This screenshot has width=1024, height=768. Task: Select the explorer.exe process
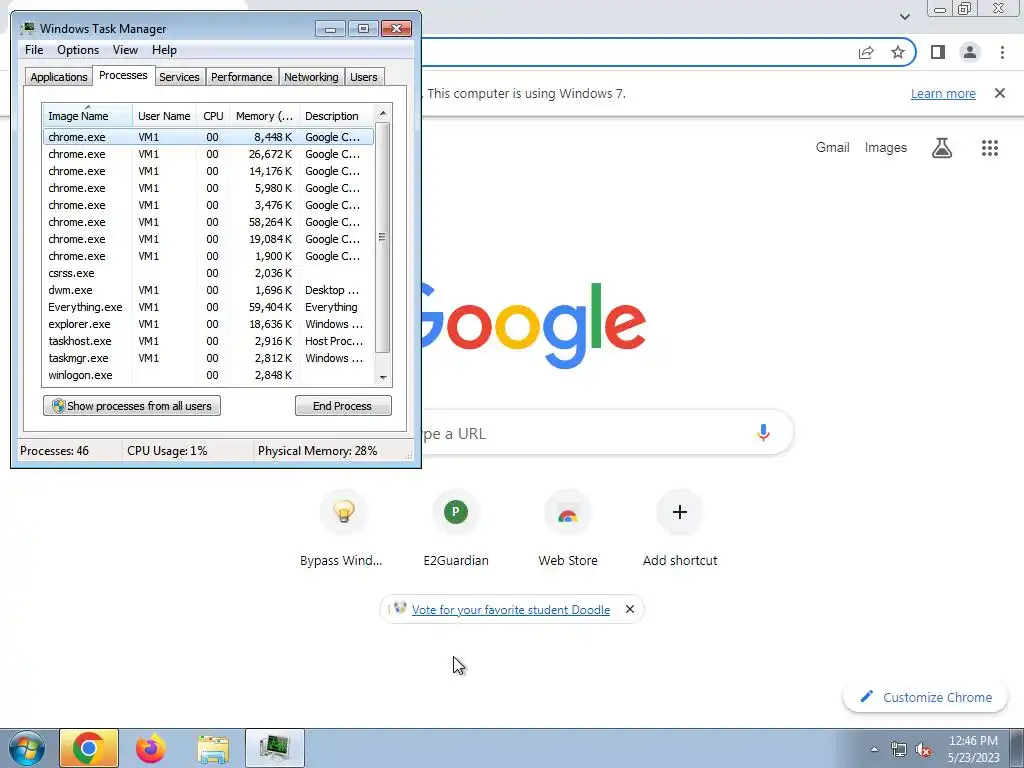[x=209, y=324]
